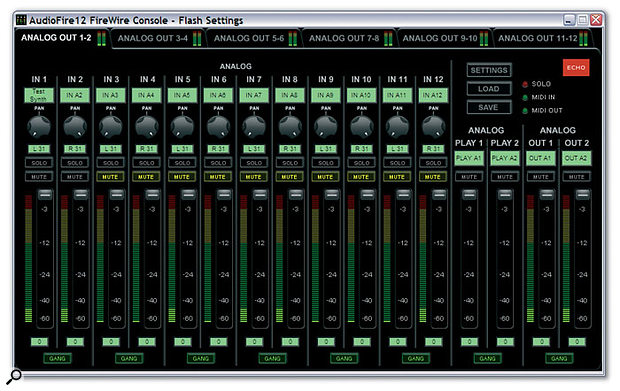Image resolution: width=620 pixels, height=391 pixels.
Task: Solo the IN 2 channel
Action: pyautogui.click(x=75, y=162)
